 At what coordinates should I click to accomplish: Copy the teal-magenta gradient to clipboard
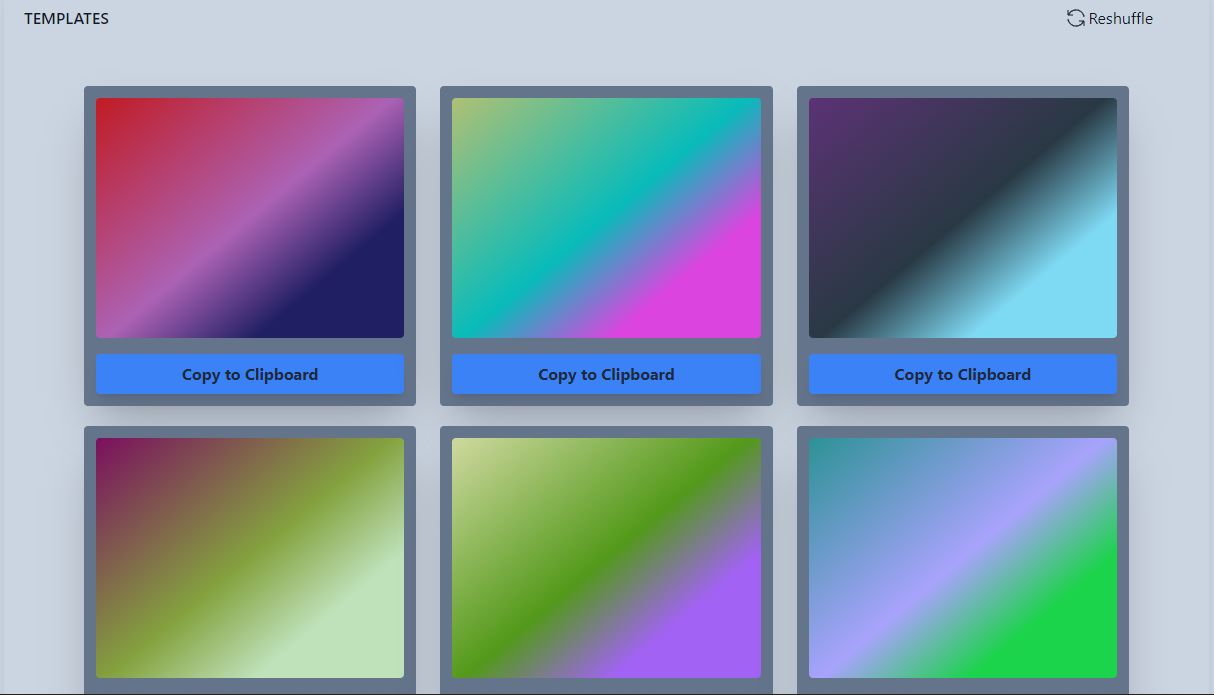(606, 374)
